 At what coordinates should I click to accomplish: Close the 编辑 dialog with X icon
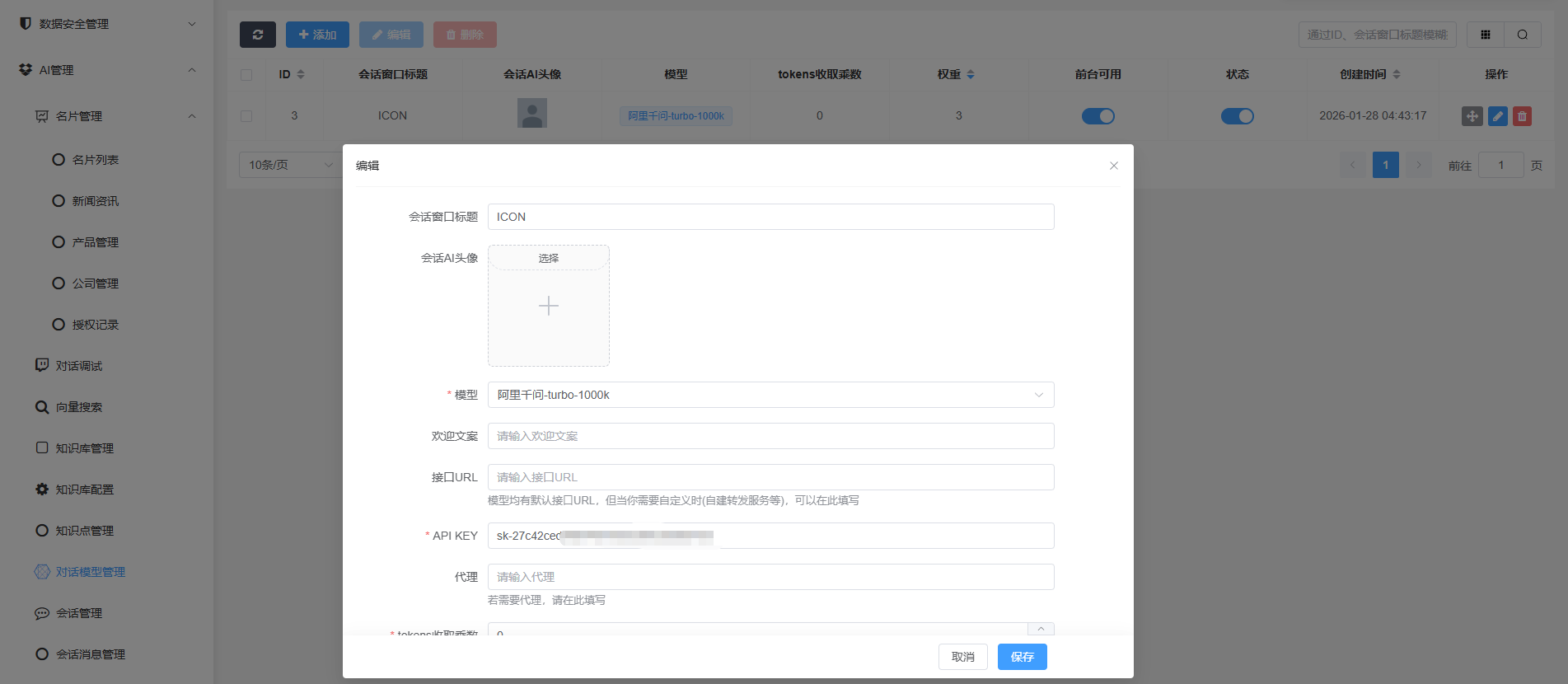tap(1113, 166)
